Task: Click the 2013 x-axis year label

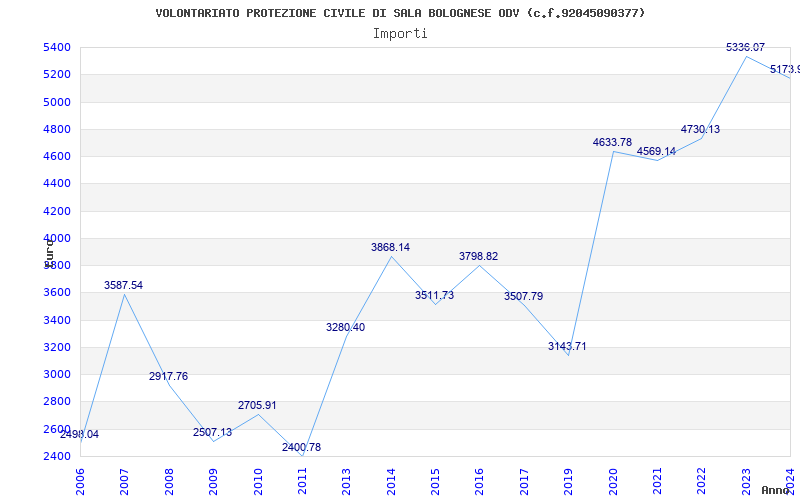Action: coord(347,482)
